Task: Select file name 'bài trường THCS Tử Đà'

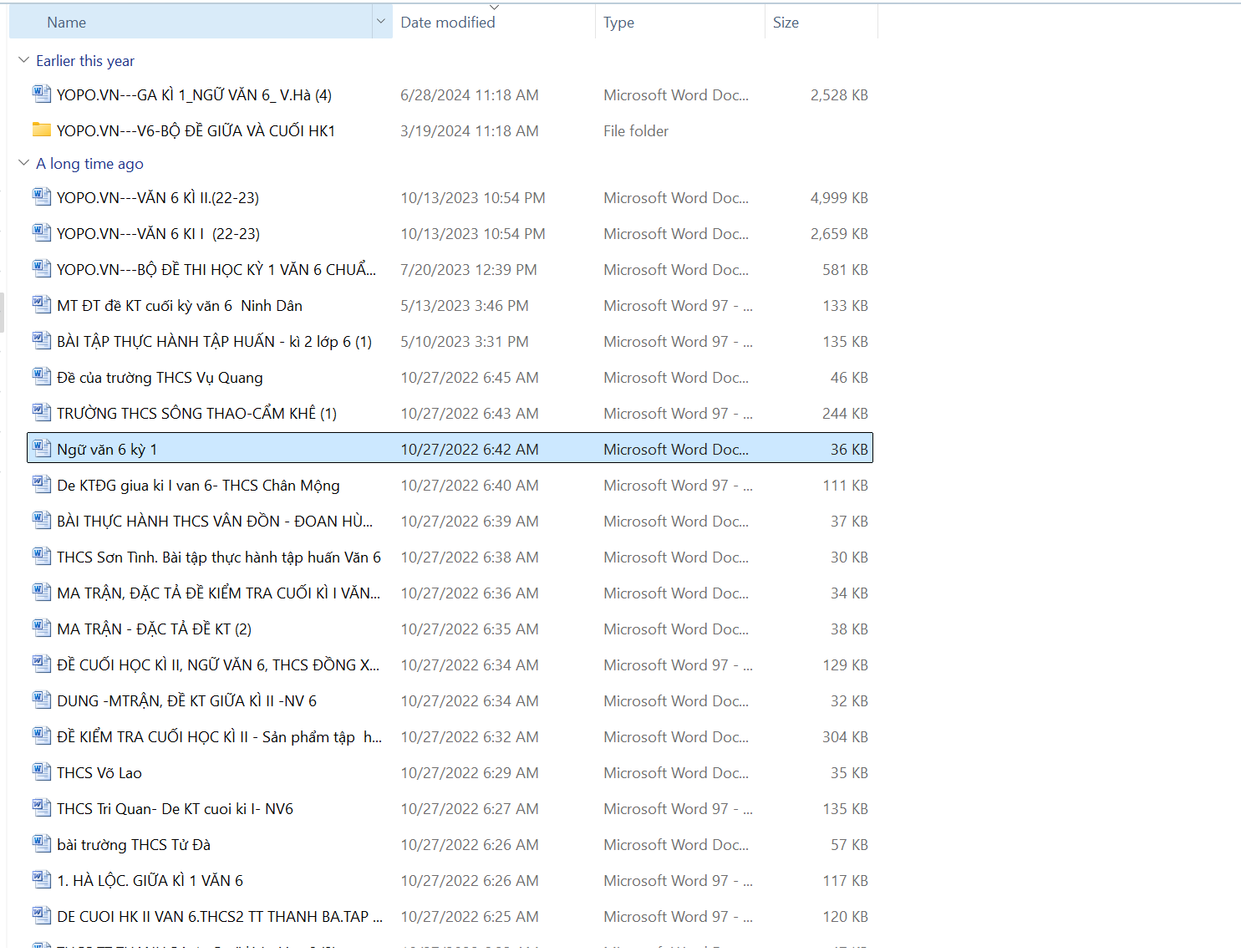Action: [134, 845]
